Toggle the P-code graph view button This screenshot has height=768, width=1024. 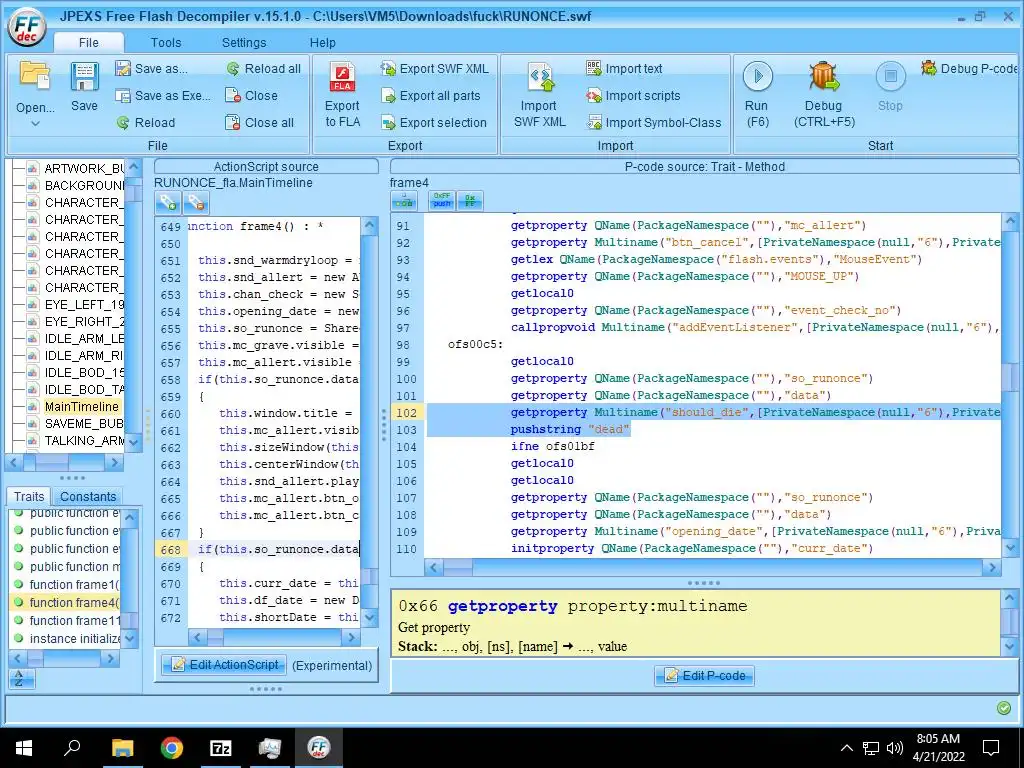[x=404, y=201]
